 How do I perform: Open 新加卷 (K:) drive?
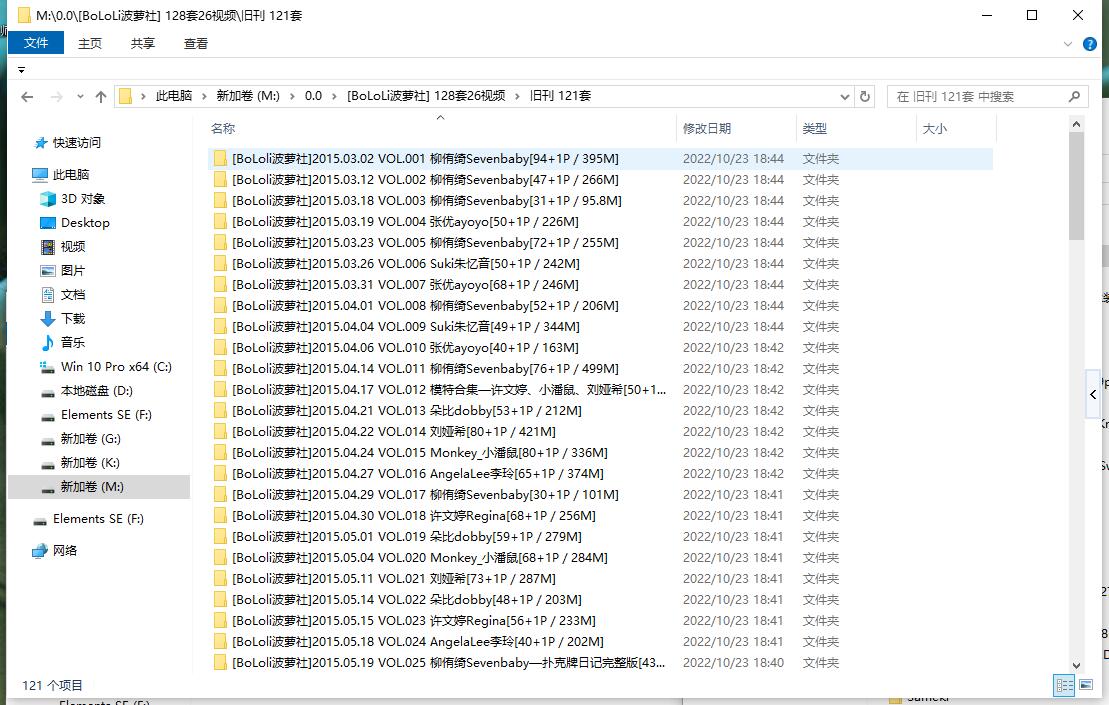click(90, 463)
